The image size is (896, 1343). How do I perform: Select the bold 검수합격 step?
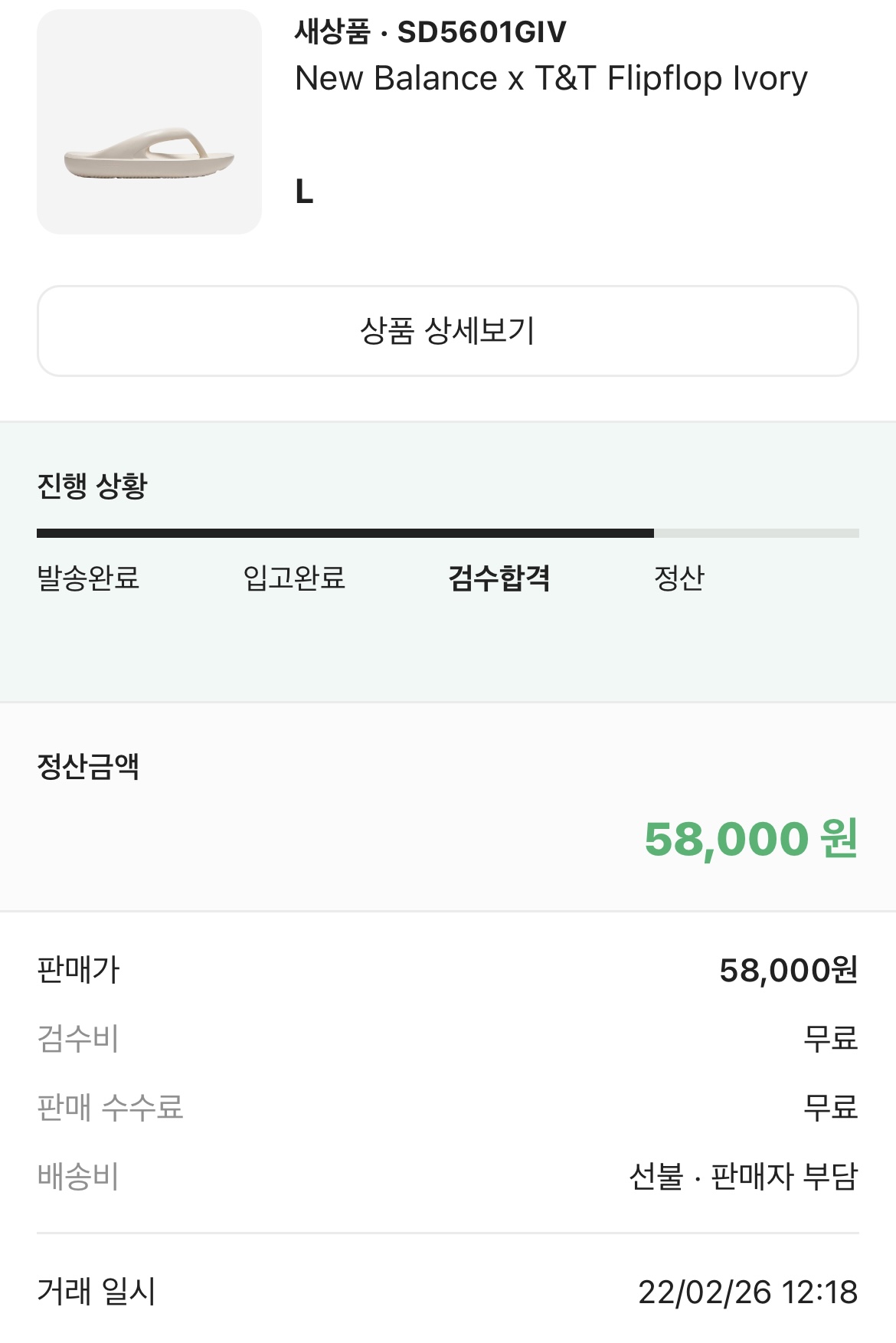499,578
